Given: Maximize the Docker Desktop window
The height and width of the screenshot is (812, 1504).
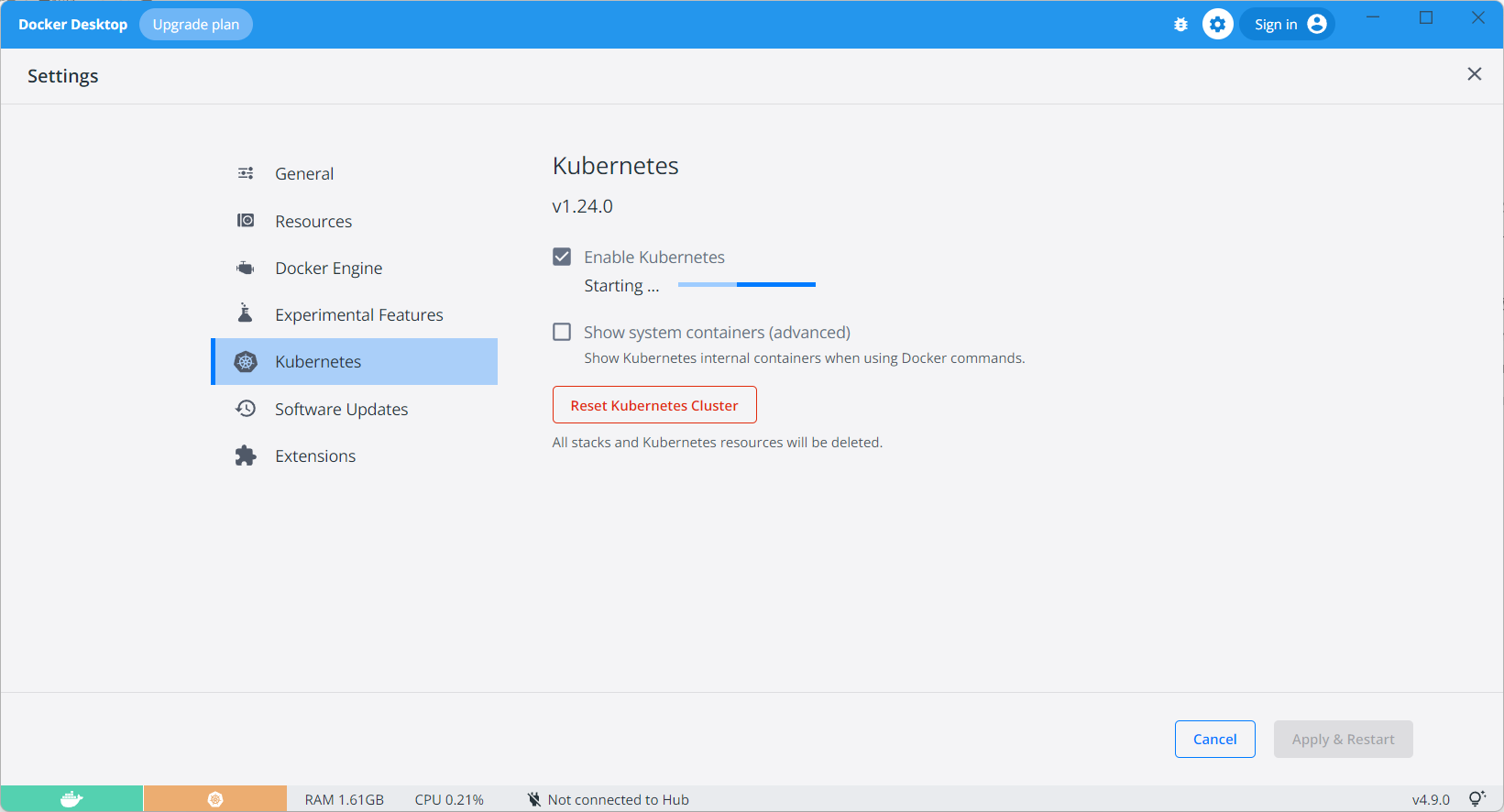Looking at the screenshot, I should (1426, 17).
